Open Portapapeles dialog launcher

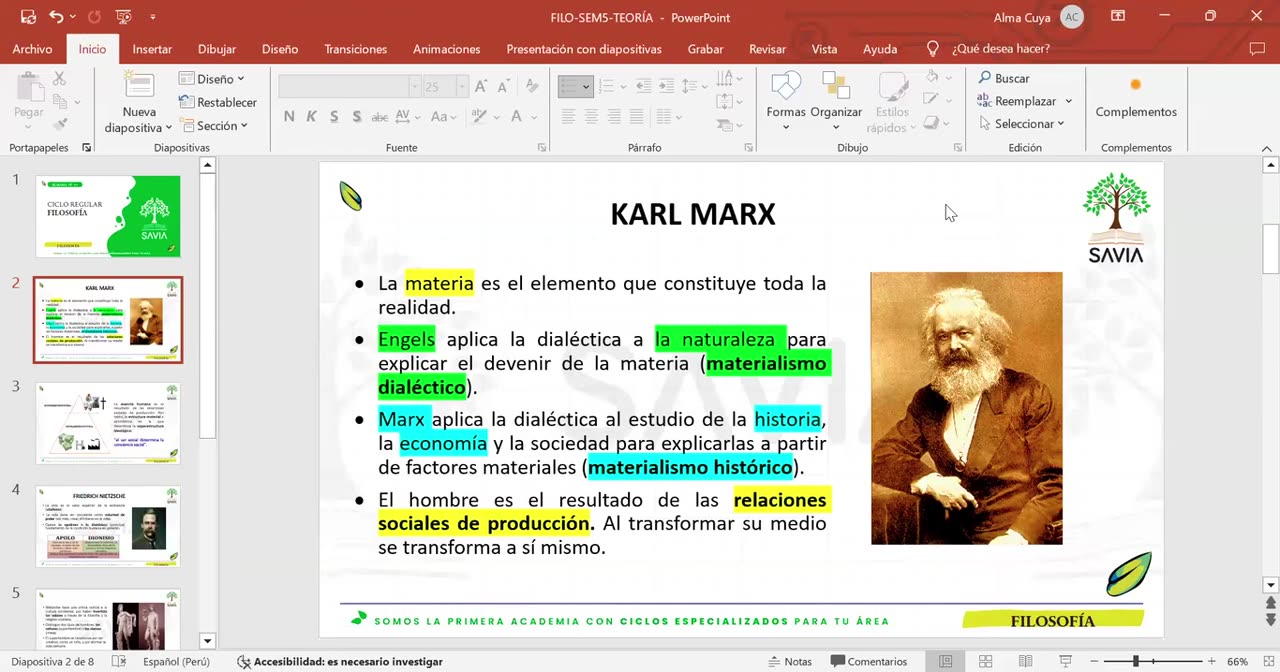(x=87, y=148)
